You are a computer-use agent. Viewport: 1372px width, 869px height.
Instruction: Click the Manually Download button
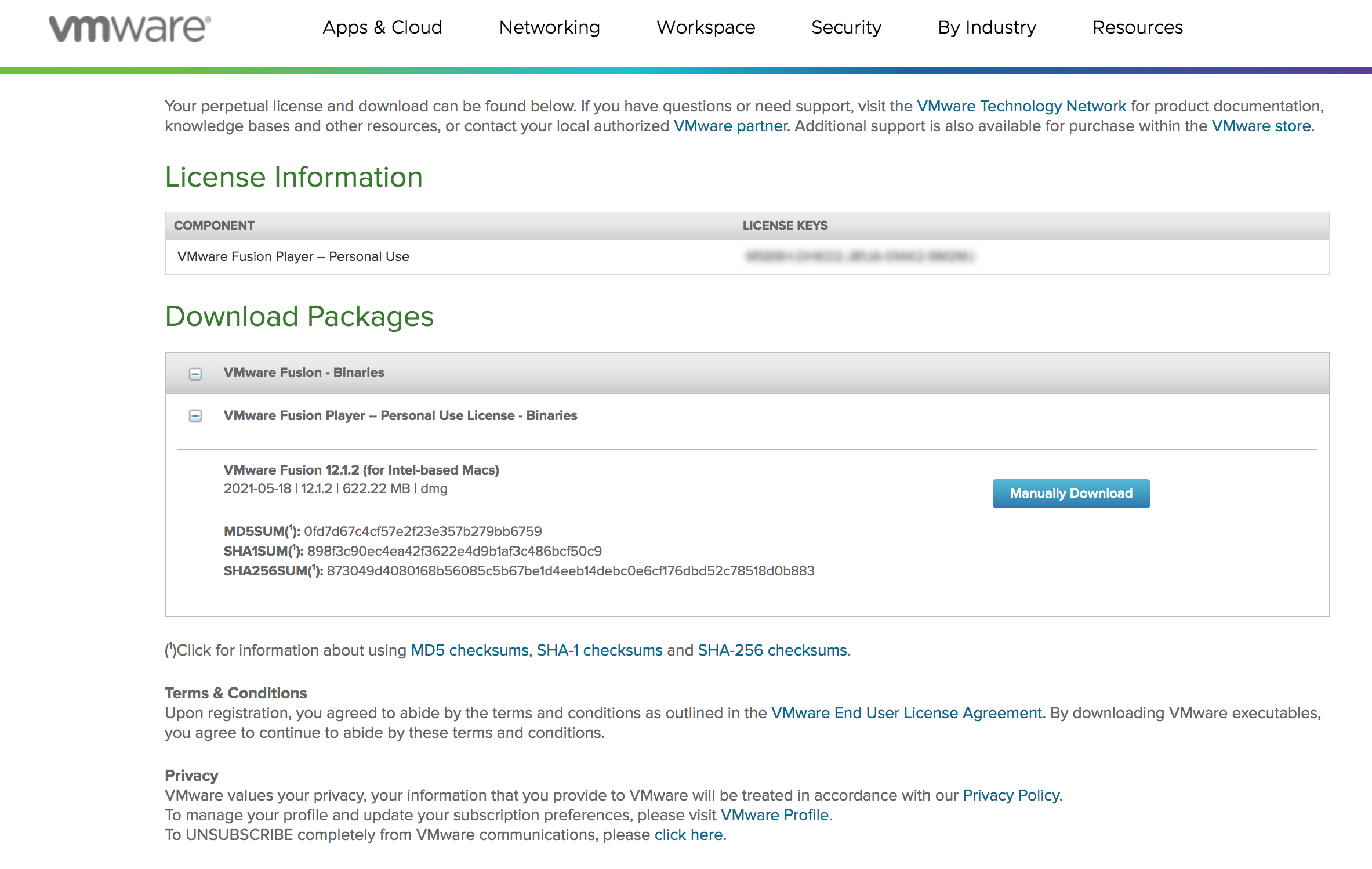coord(1071,494)
